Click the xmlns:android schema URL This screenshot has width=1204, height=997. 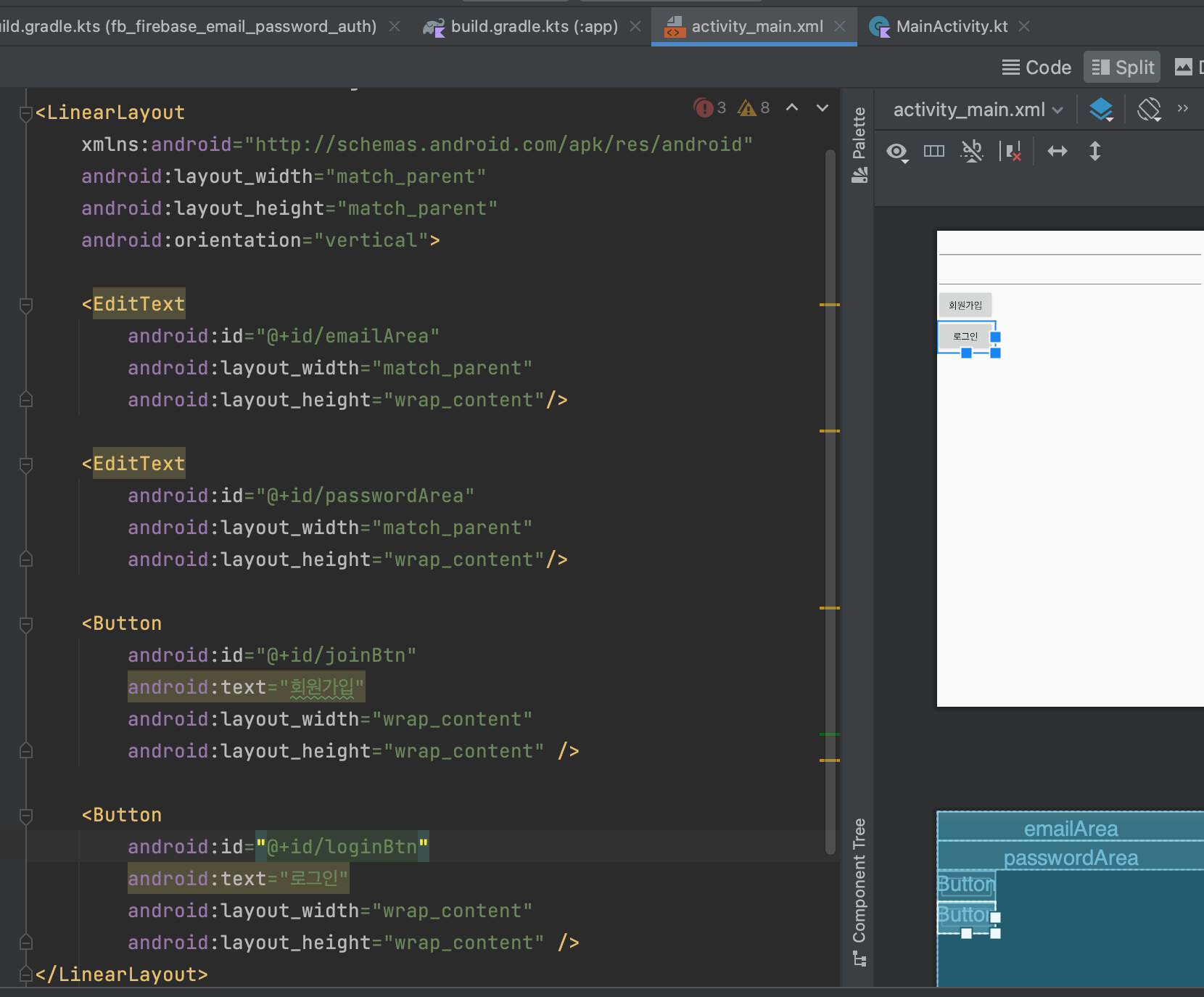498,144
